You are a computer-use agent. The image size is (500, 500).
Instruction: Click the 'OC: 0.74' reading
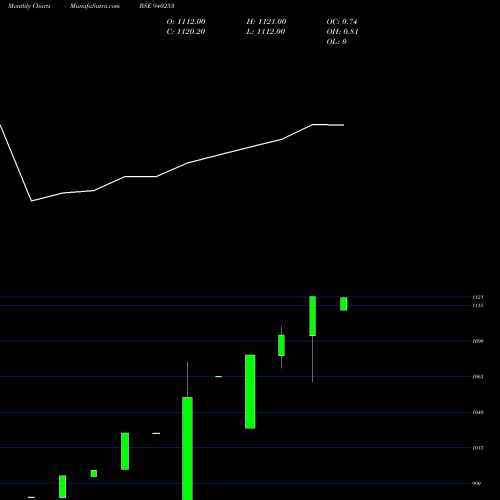point(342,22)
